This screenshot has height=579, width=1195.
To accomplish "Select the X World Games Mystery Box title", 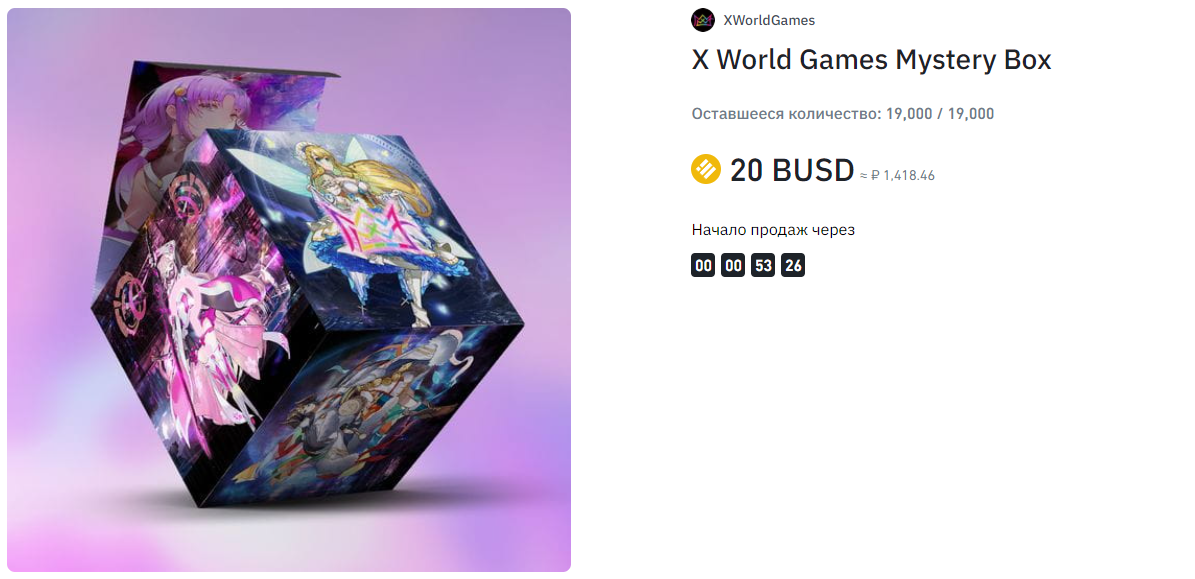I will point(871,60).
